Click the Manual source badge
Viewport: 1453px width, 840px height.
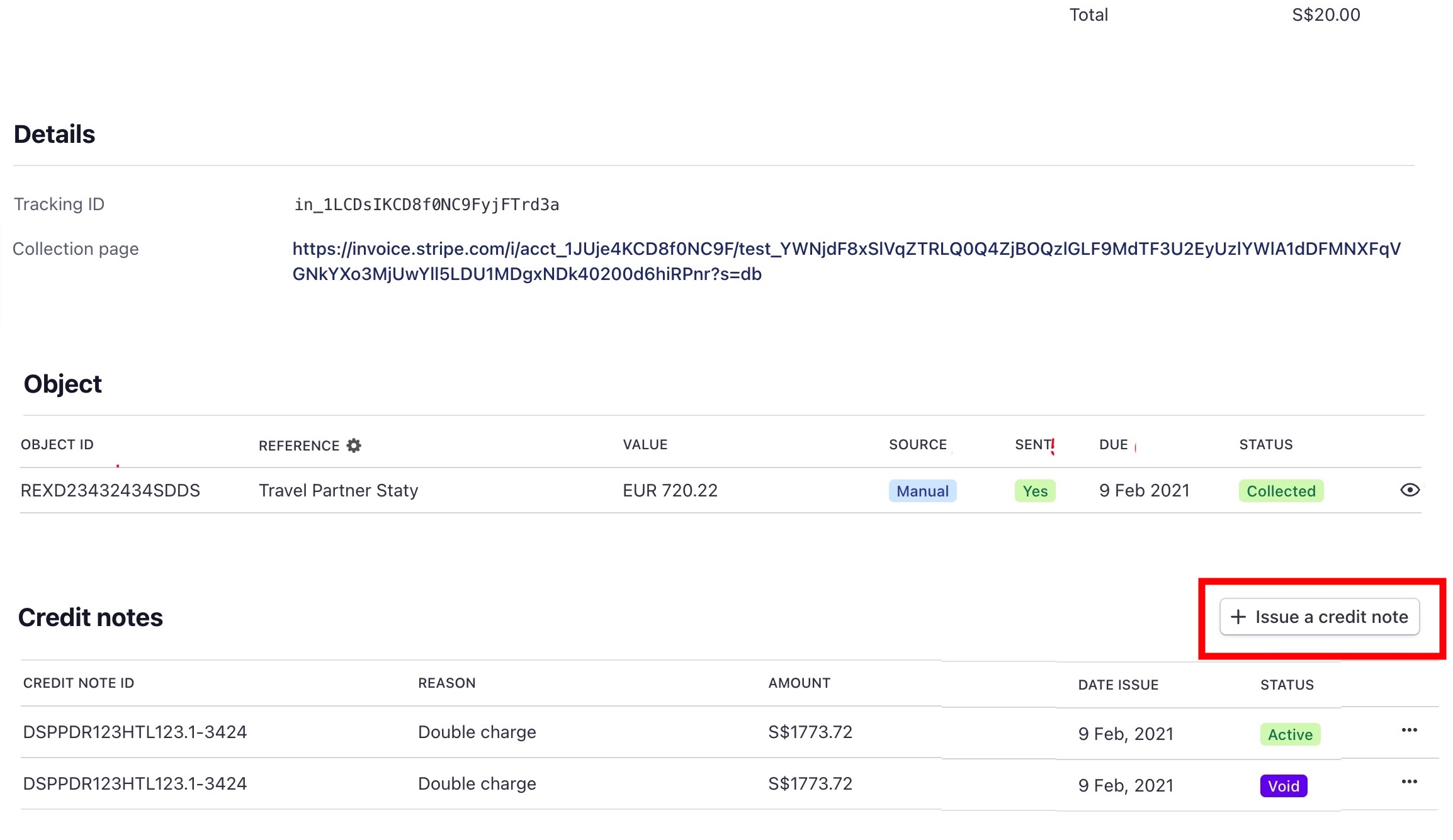(x=922, y=491)
